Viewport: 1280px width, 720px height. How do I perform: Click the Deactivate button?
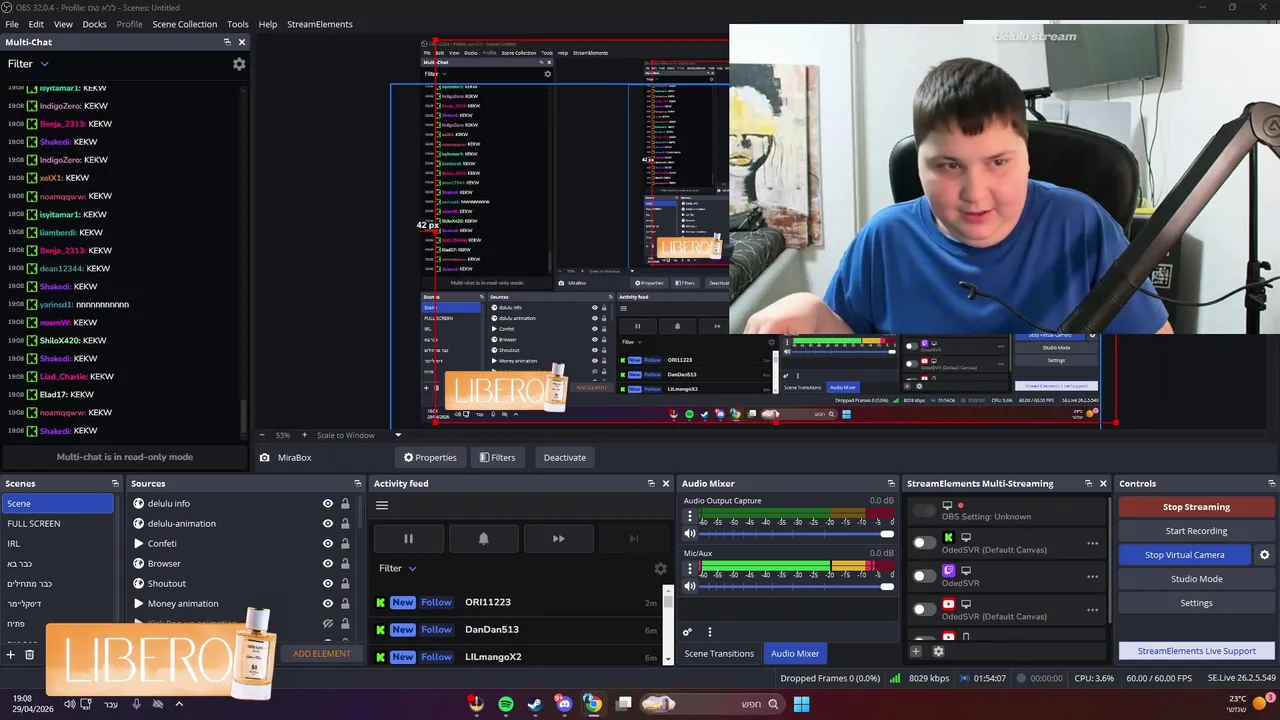[565, 457]
